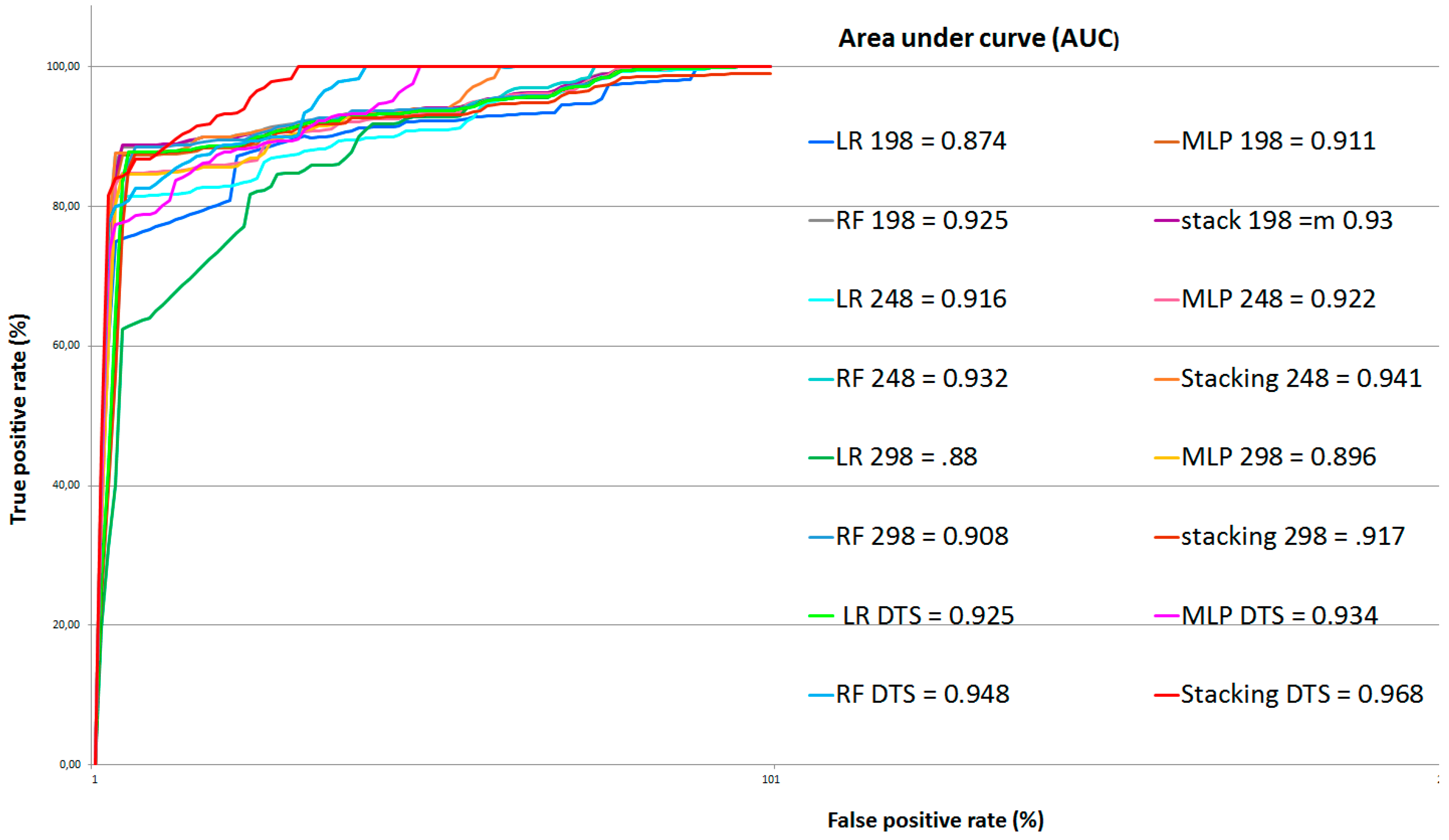Screen dimensions: 1449x840
Task: Click the Stacking DTS red legend marker
Action: (x=1166, y=695)
